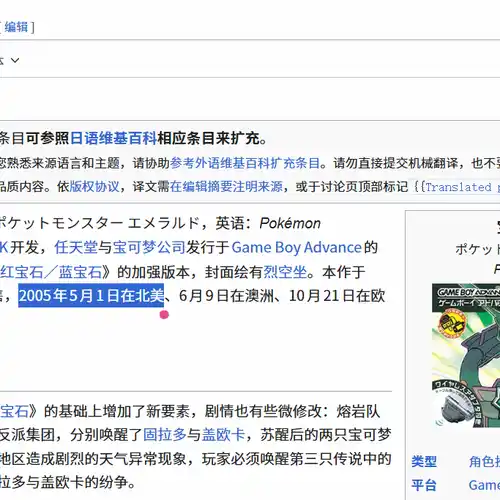Open the 日语维基百科 link

114,138
